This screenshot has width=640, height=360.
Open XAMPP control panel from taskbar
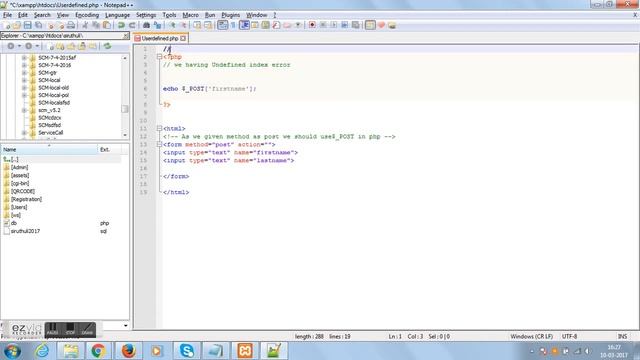245,351
